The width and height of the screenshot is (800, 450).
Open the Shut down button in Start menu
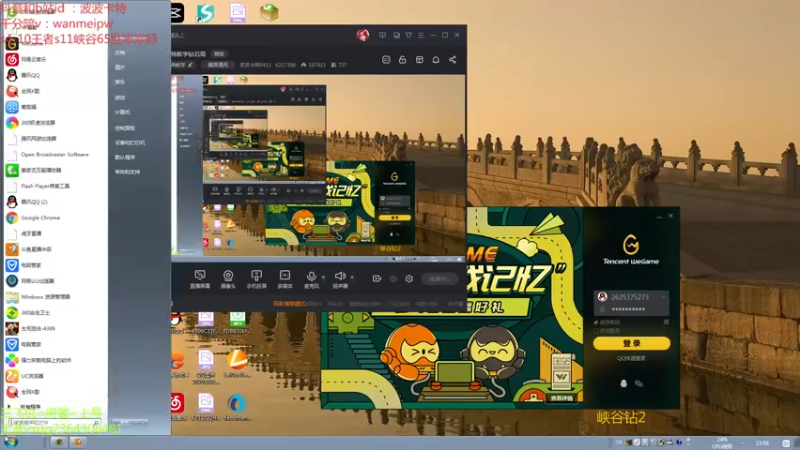[130, 422]
